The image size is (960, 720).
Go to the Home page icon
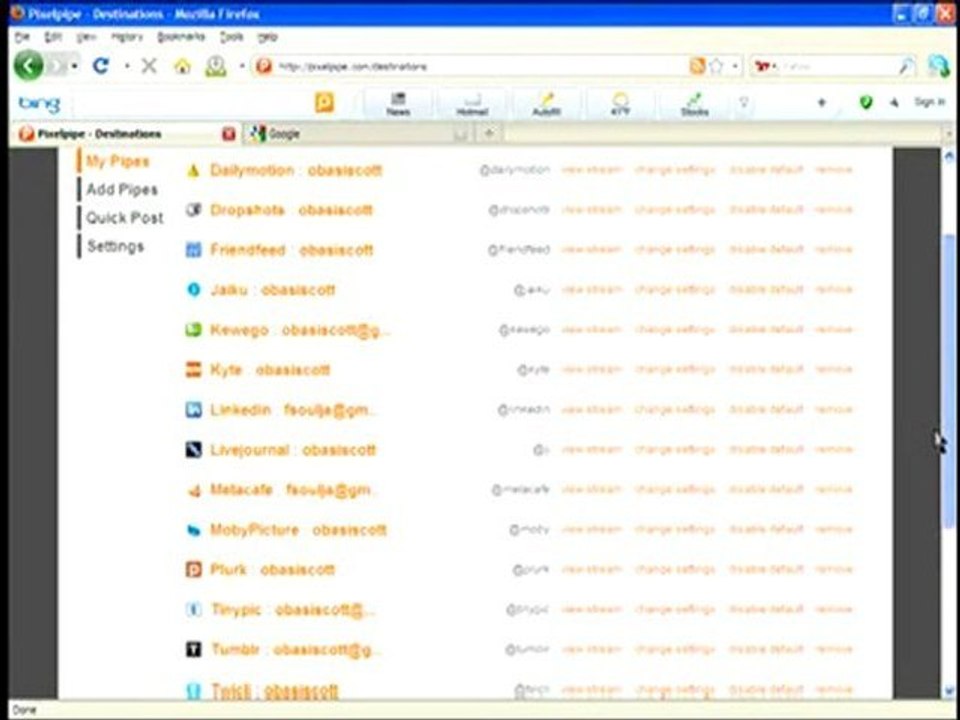pyautogui.click(x=182, y=66)
